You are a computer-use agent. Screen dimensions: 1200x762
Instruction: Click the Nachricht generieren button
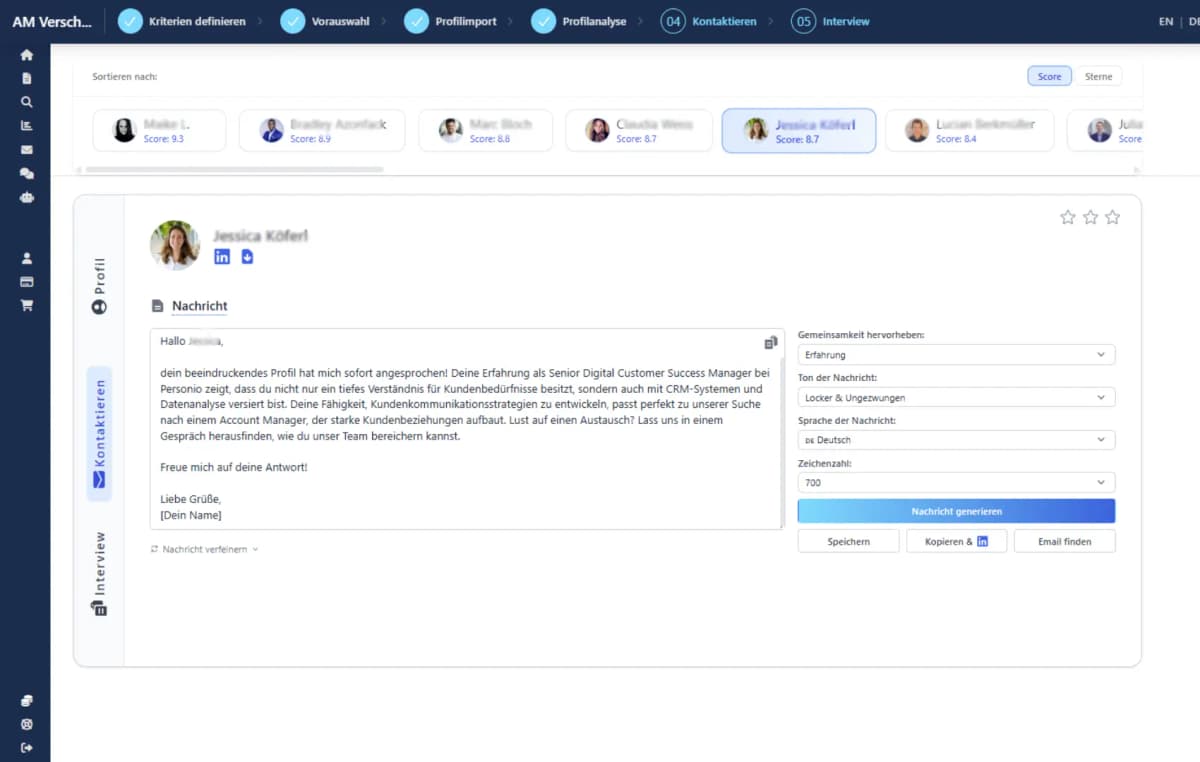(x=956, y=511)
